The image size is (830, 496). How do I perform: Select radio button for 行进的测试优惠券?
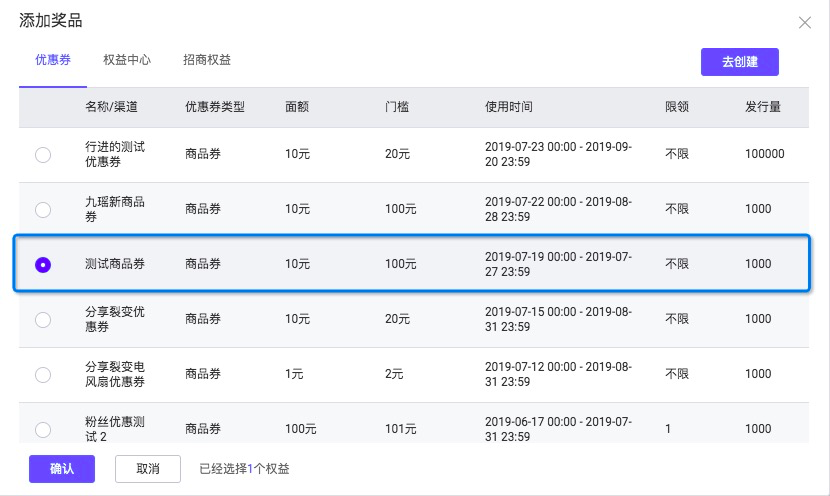(x=43, y=155)
